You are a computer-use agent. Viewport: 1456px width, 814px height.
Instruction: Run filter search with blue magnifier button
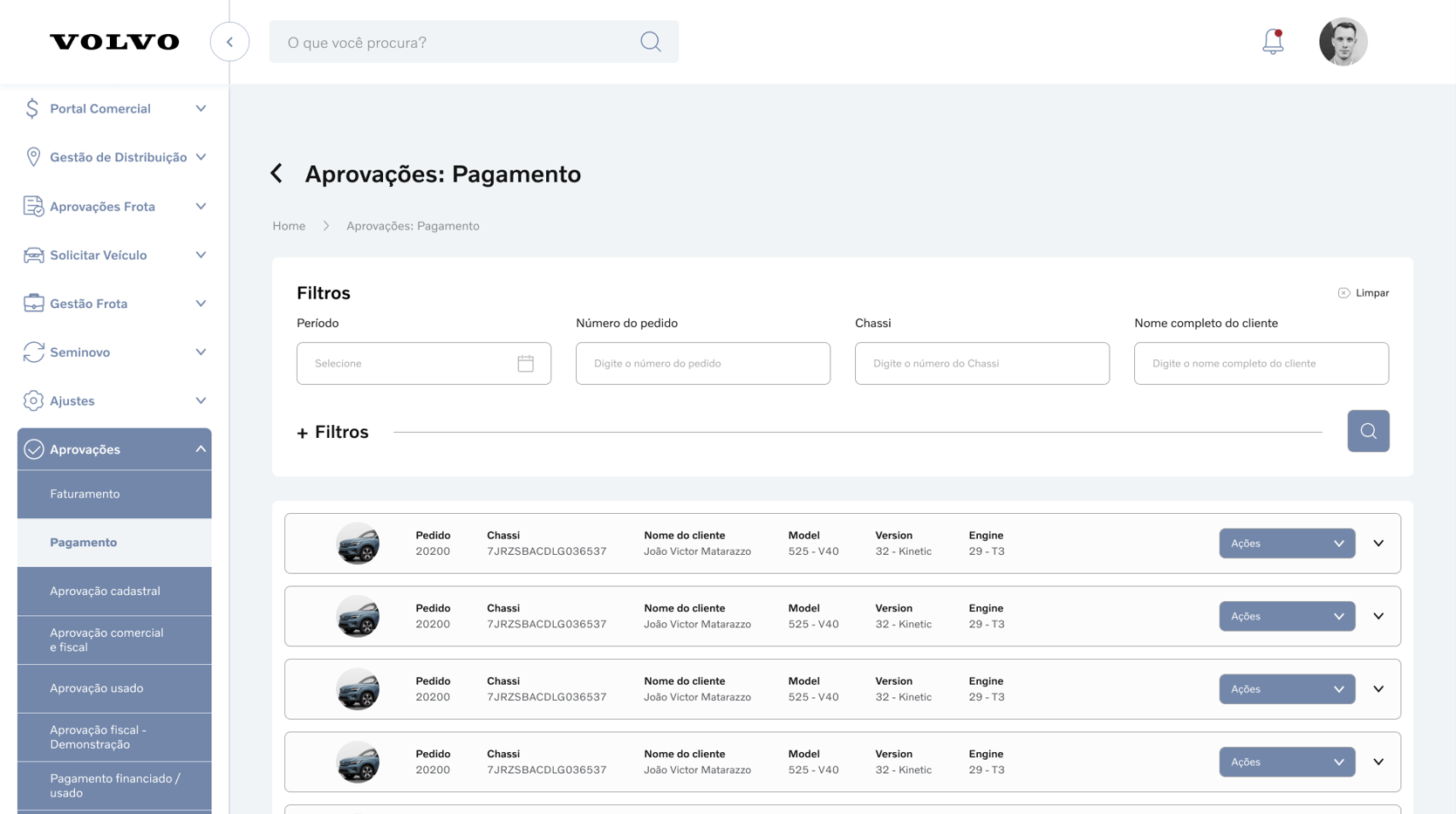click(1368, 431)
